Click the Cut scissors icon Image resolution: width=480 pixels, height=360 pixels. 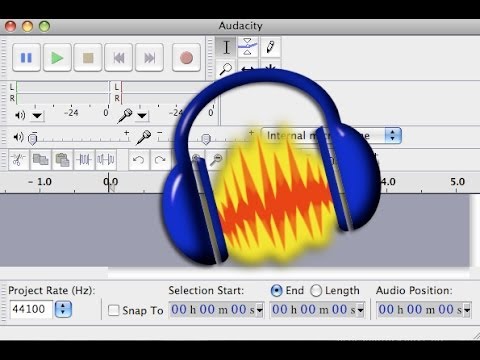[19, 160]
